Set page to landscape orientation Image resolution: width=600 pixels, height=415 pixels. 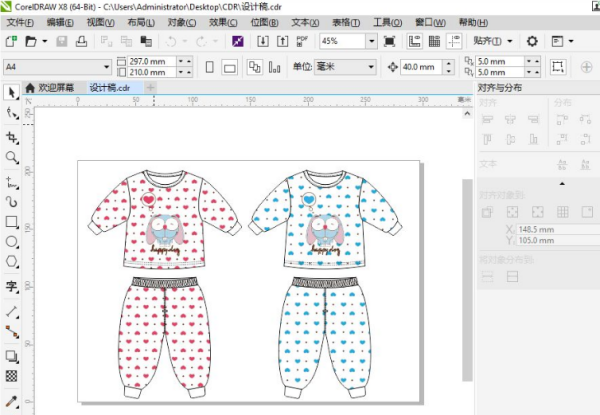(230, 67)
